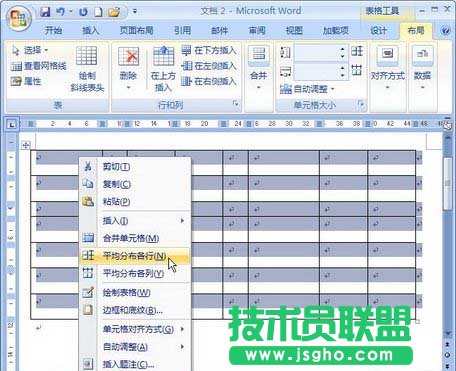This screenshot has height=371, width=456.
Task: Open 行和列 group dialog launcher
Action: (236, 104)
